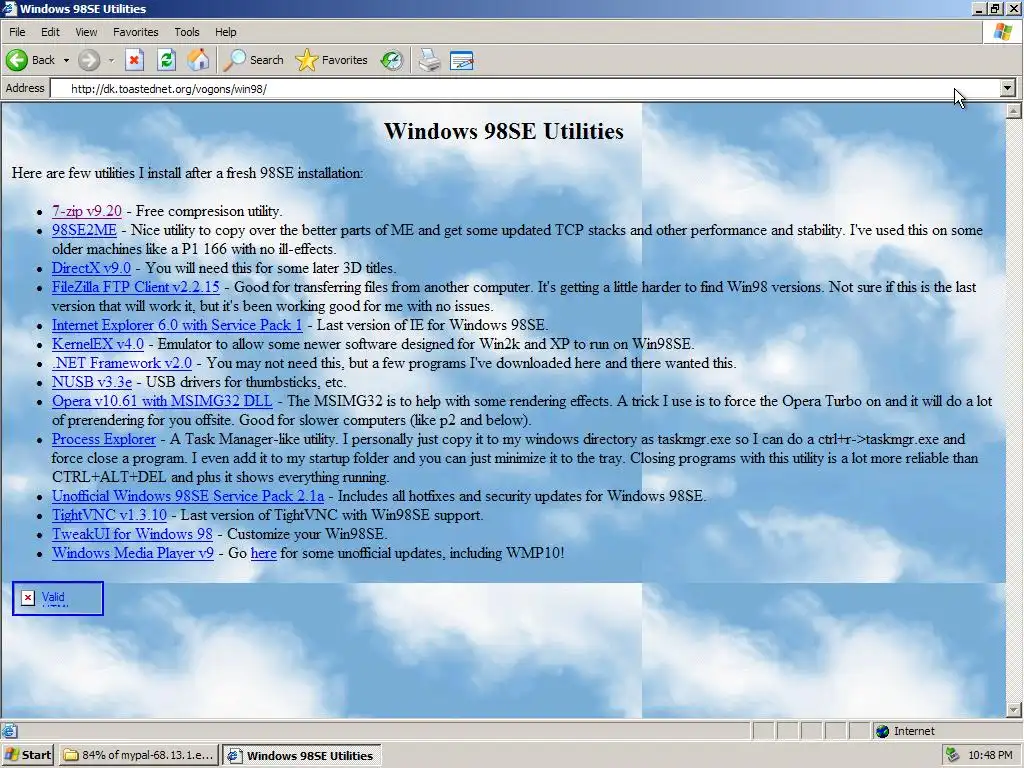The height and width of the screenshot is (768, 1024).
Task: Click the text 'Free compresion utility.'
Action: pyautogui.click(x=209, y=211)
